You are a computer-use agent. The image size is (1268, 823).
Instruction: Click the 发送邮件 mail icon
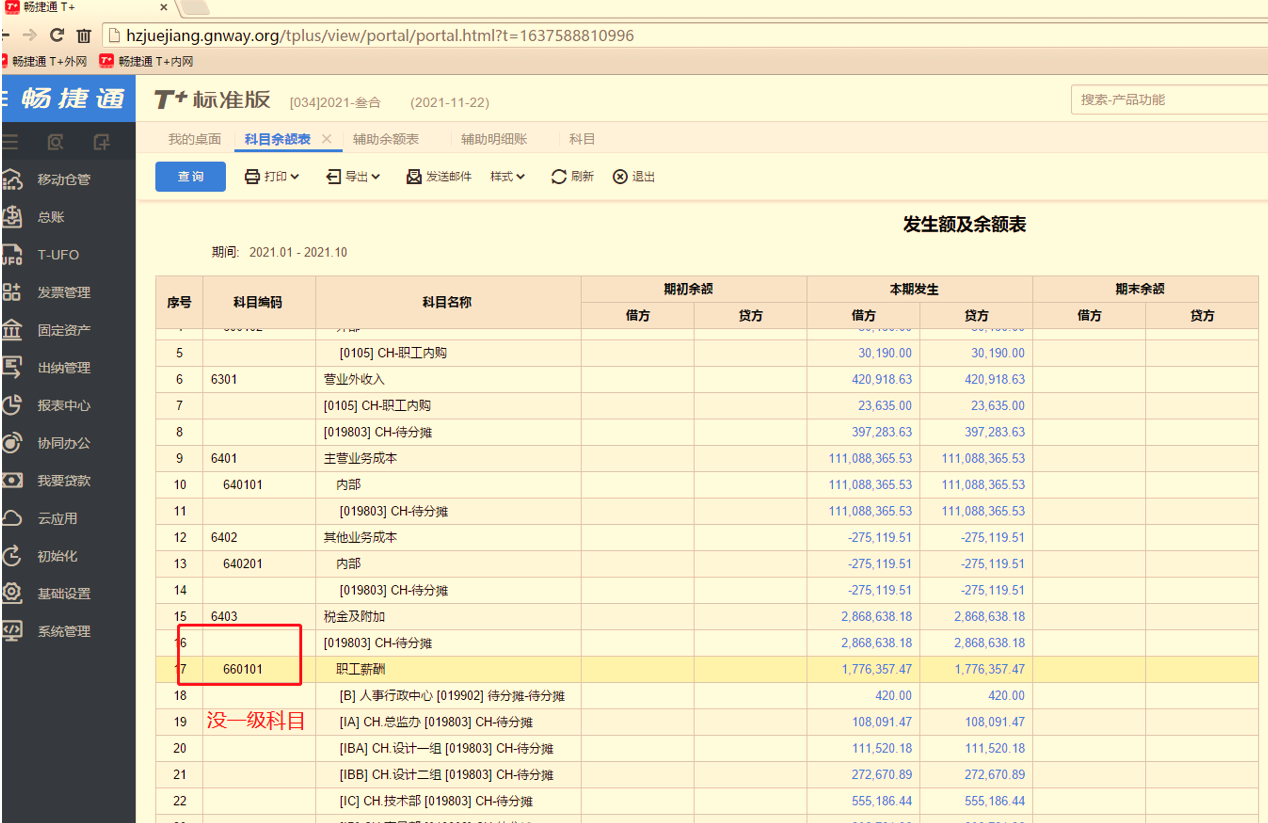pos(414,177)
